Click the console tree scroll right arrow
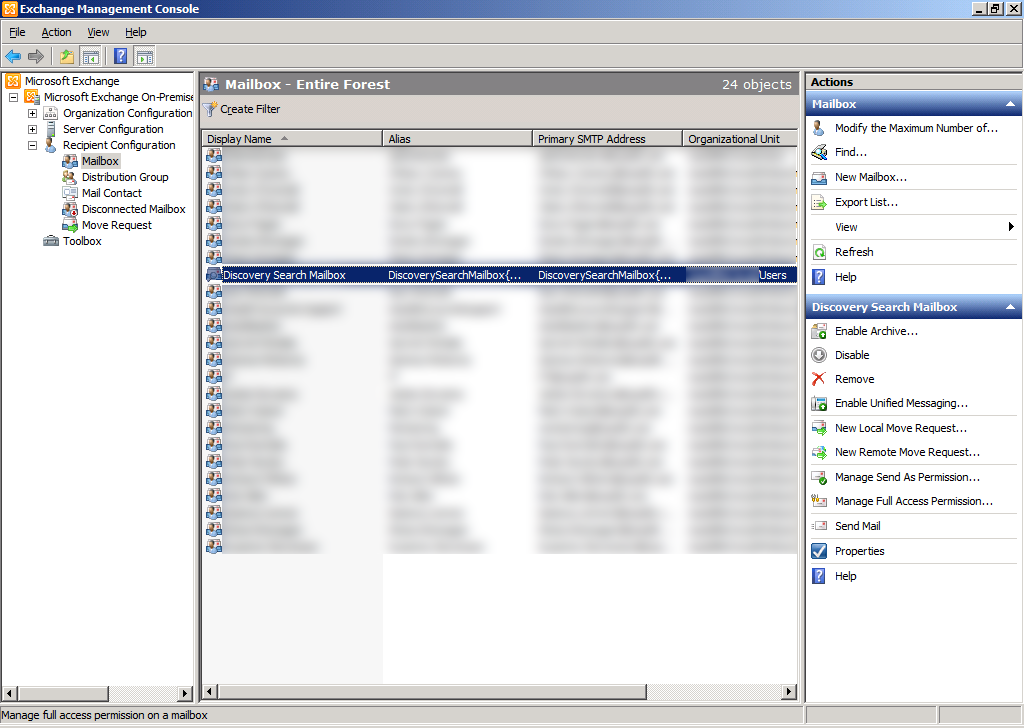Viewport: 1024px width, 728px height. 185,693
